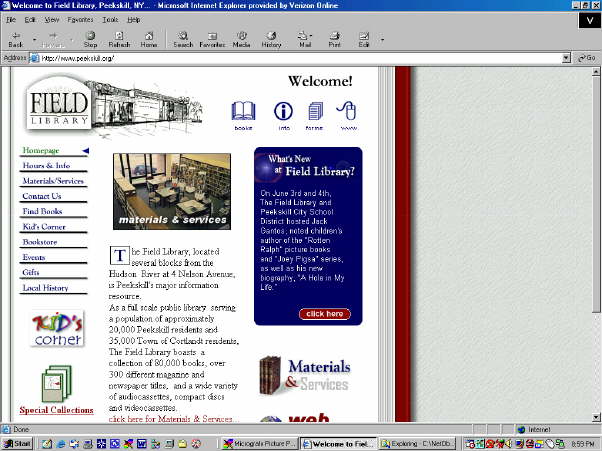Screen dimensions: 602x451
Task: Open the Hours & Info link
Action: click(46, 165)
